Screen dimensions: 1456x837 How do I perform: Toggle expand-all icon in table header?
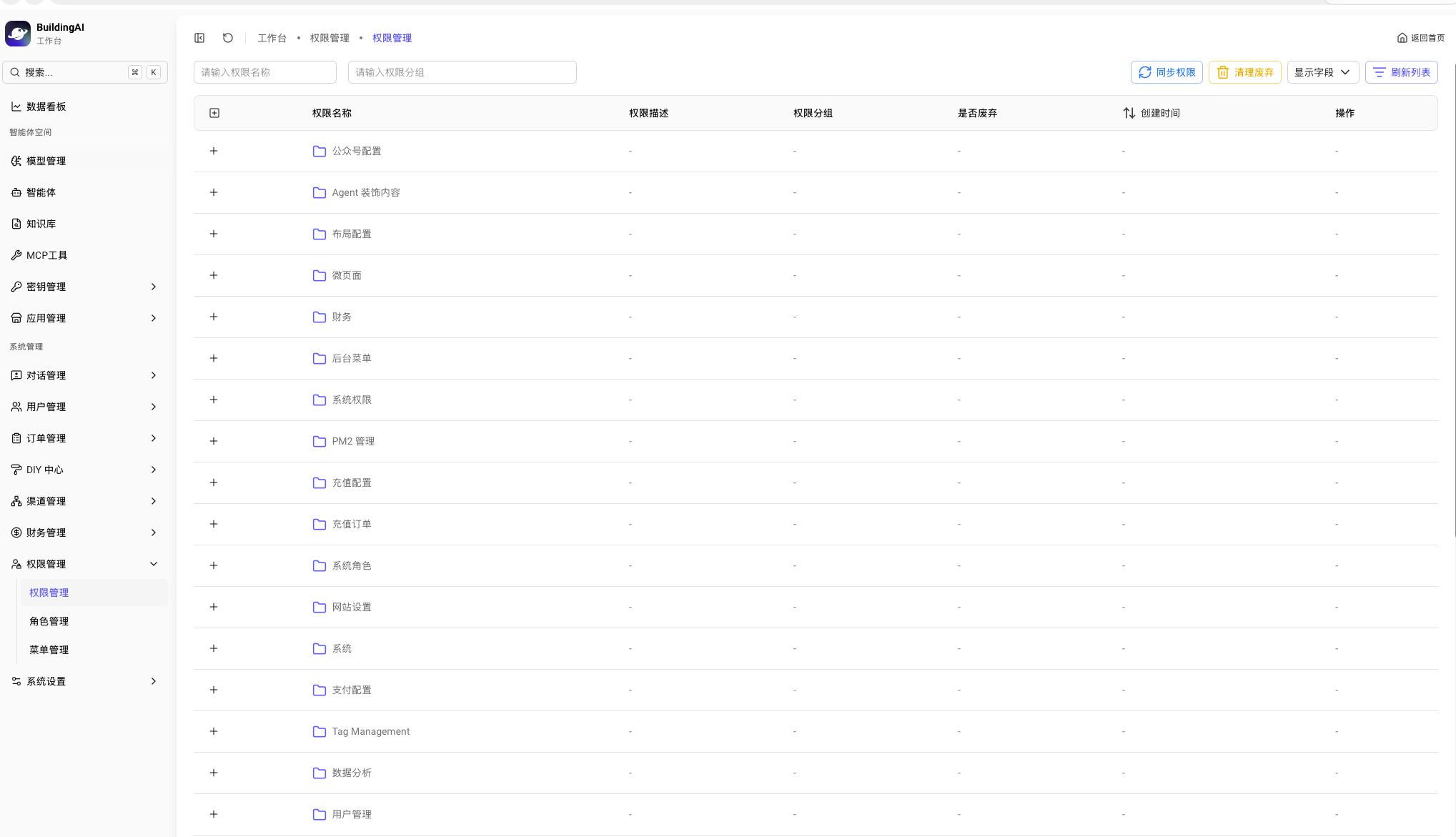coord(214,113)
